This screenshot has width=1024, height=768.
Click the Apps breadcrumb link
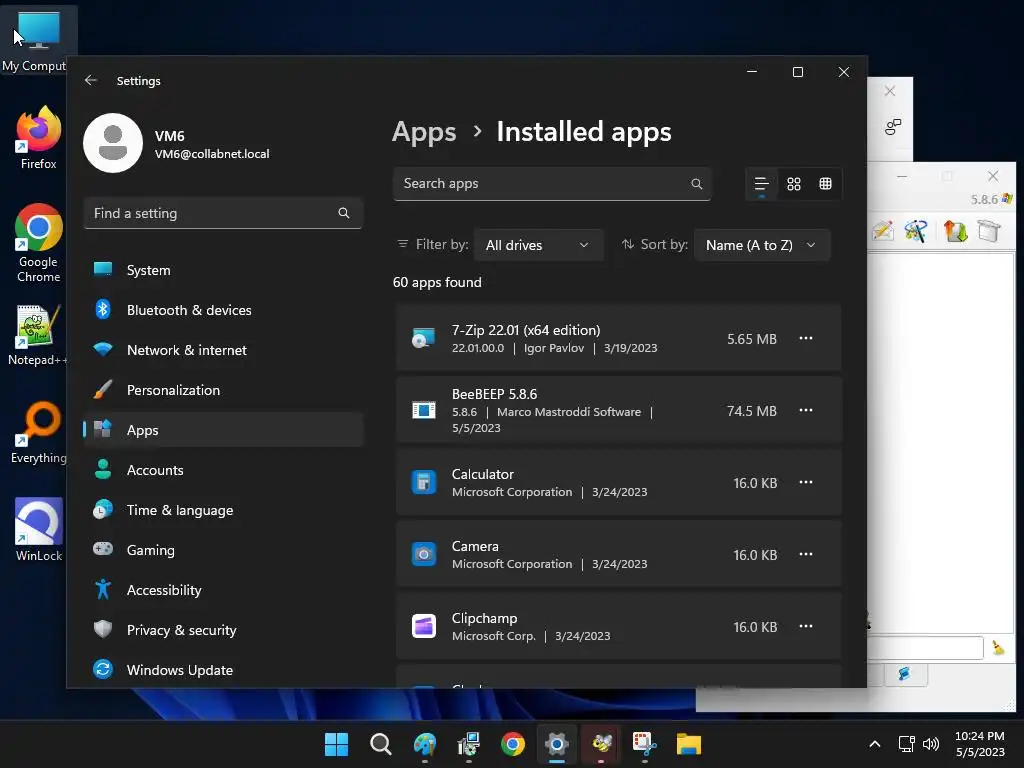[x=424, y=132]
